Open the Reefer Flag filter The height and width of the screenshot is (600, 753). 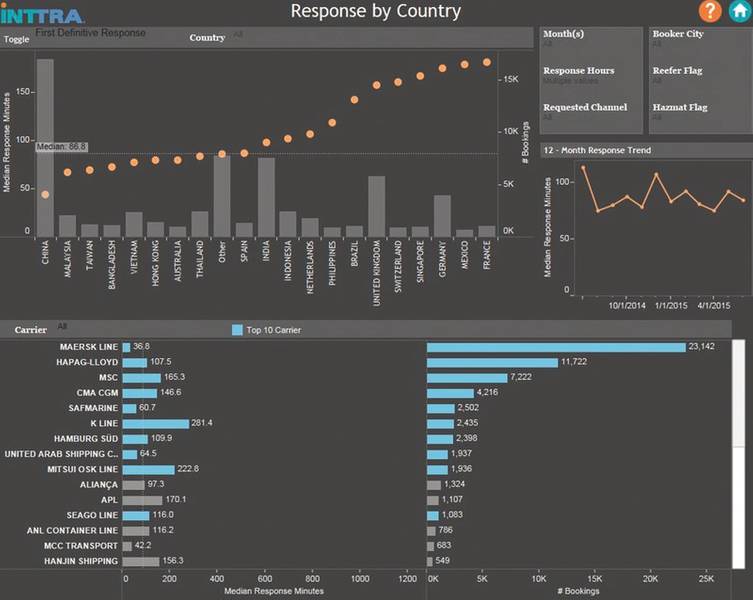click(699, 75)
